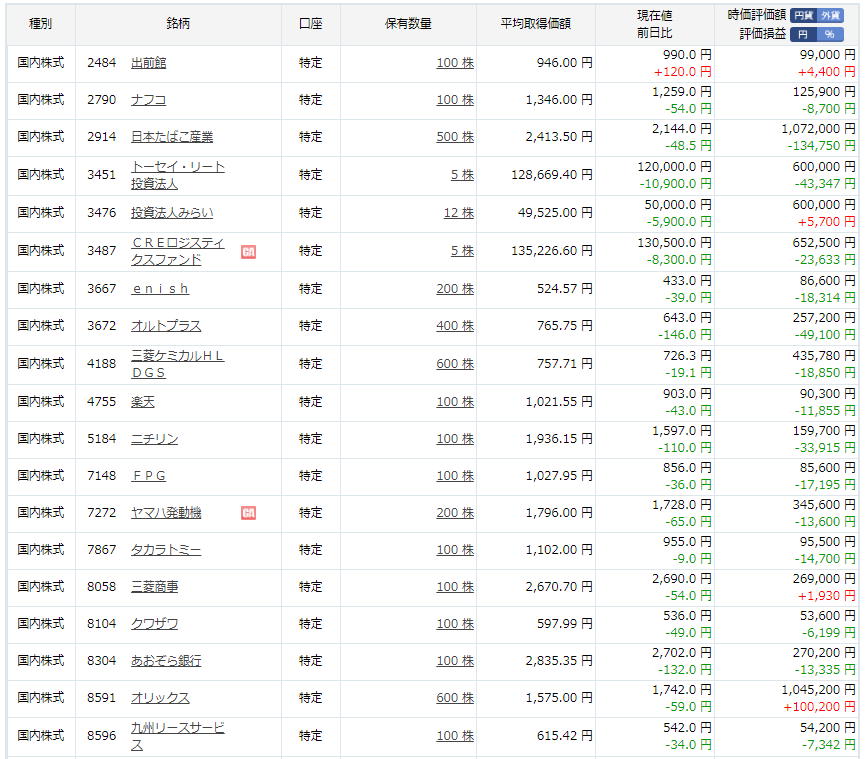Open the enish stock link

coord(160,289)
